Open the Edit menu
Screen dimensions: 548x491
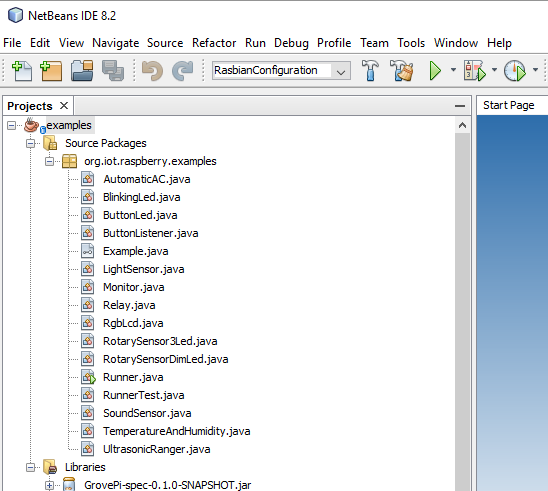40,43
